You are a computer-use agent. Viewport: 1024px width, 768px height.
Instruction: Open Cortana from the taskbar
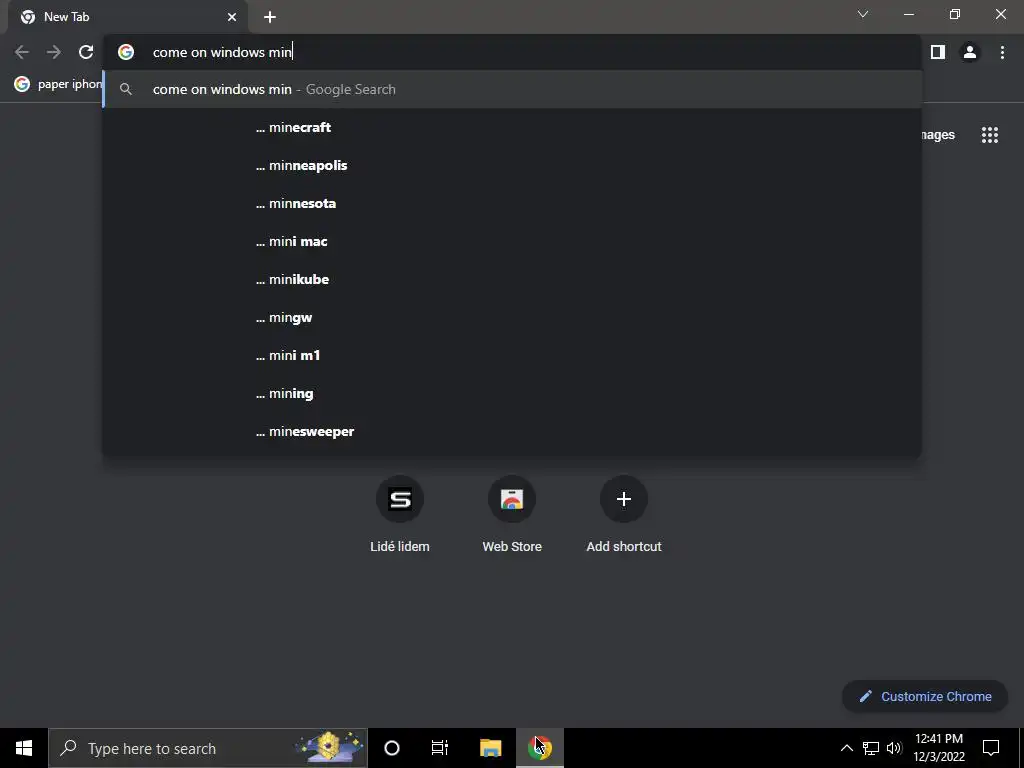(x=391, y=748)
